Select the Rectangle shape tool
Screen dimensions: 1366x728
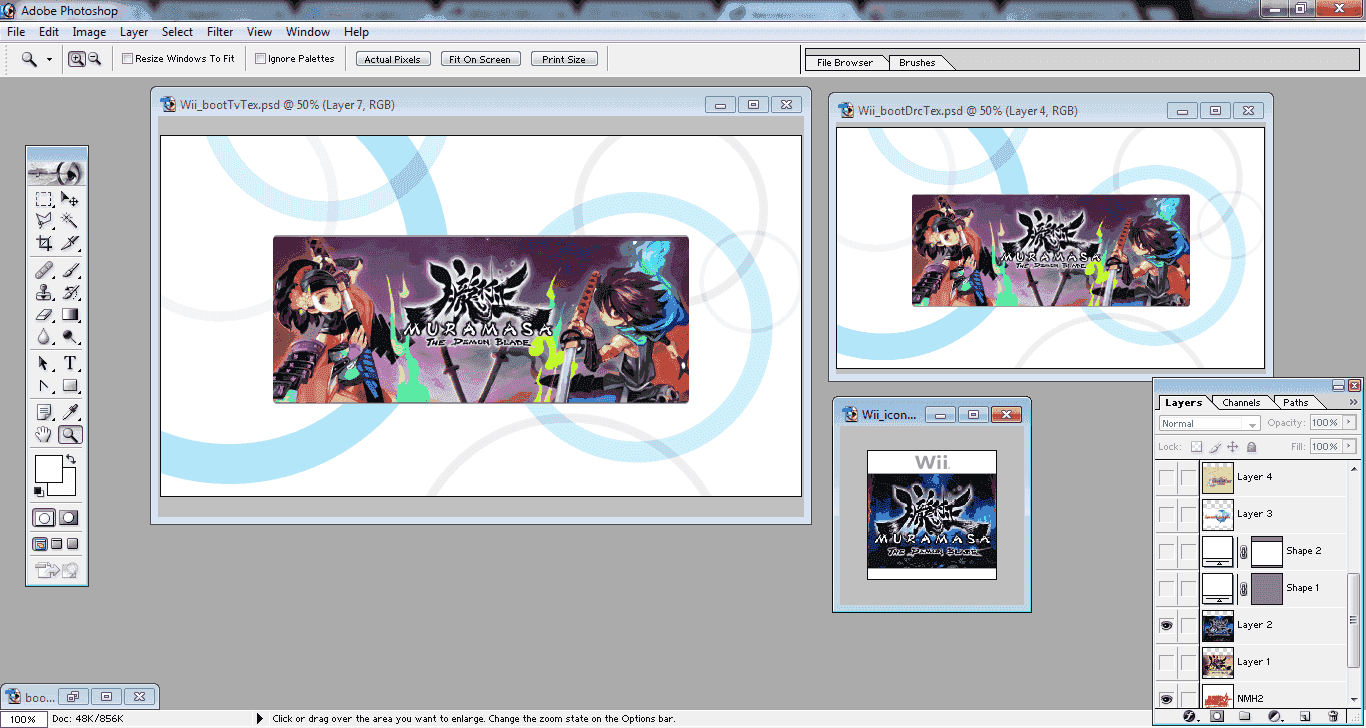(70, 385)
